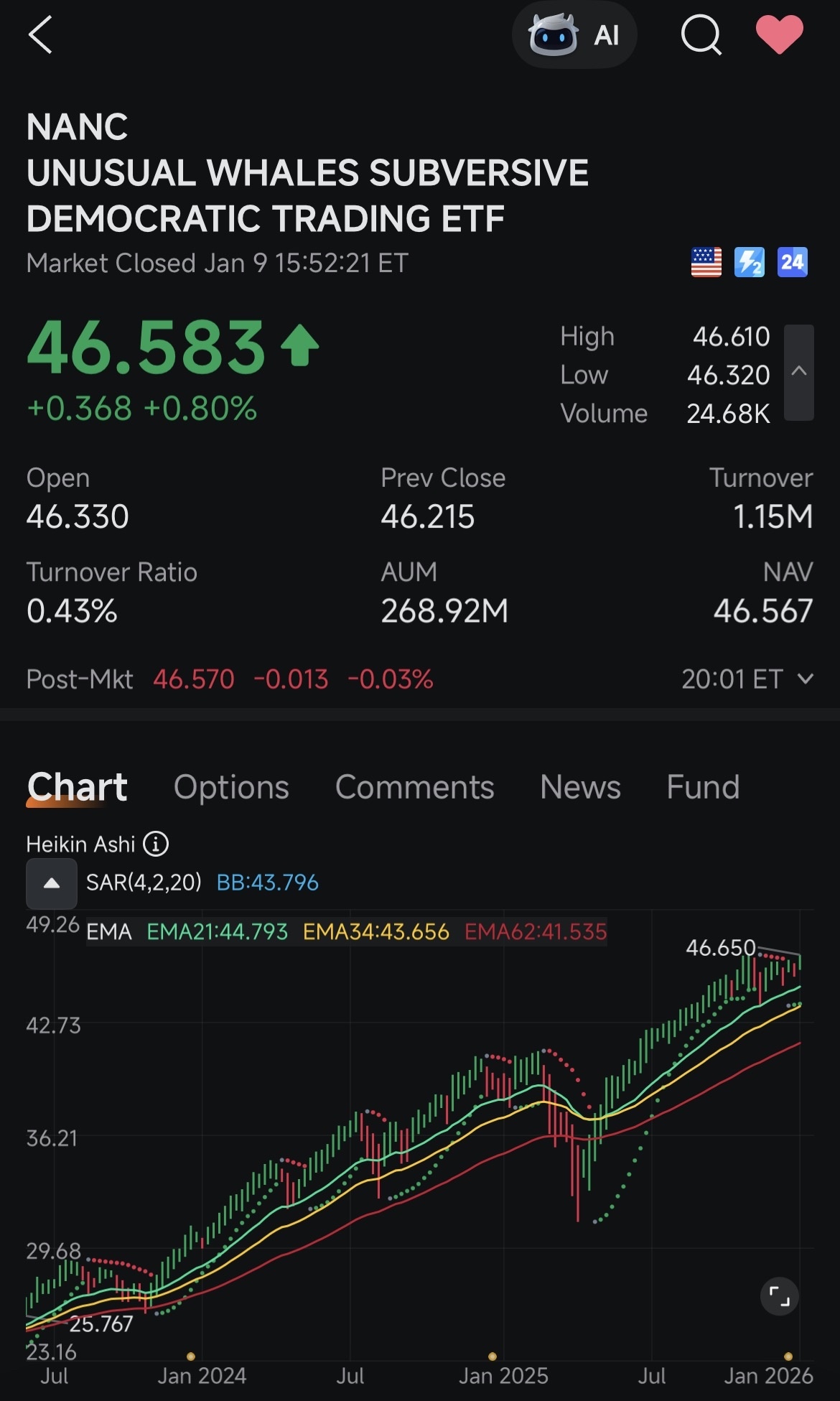Tap the 24-hour trading badge icon
This screenshot has width=840, height=1401.
point(793,262)
